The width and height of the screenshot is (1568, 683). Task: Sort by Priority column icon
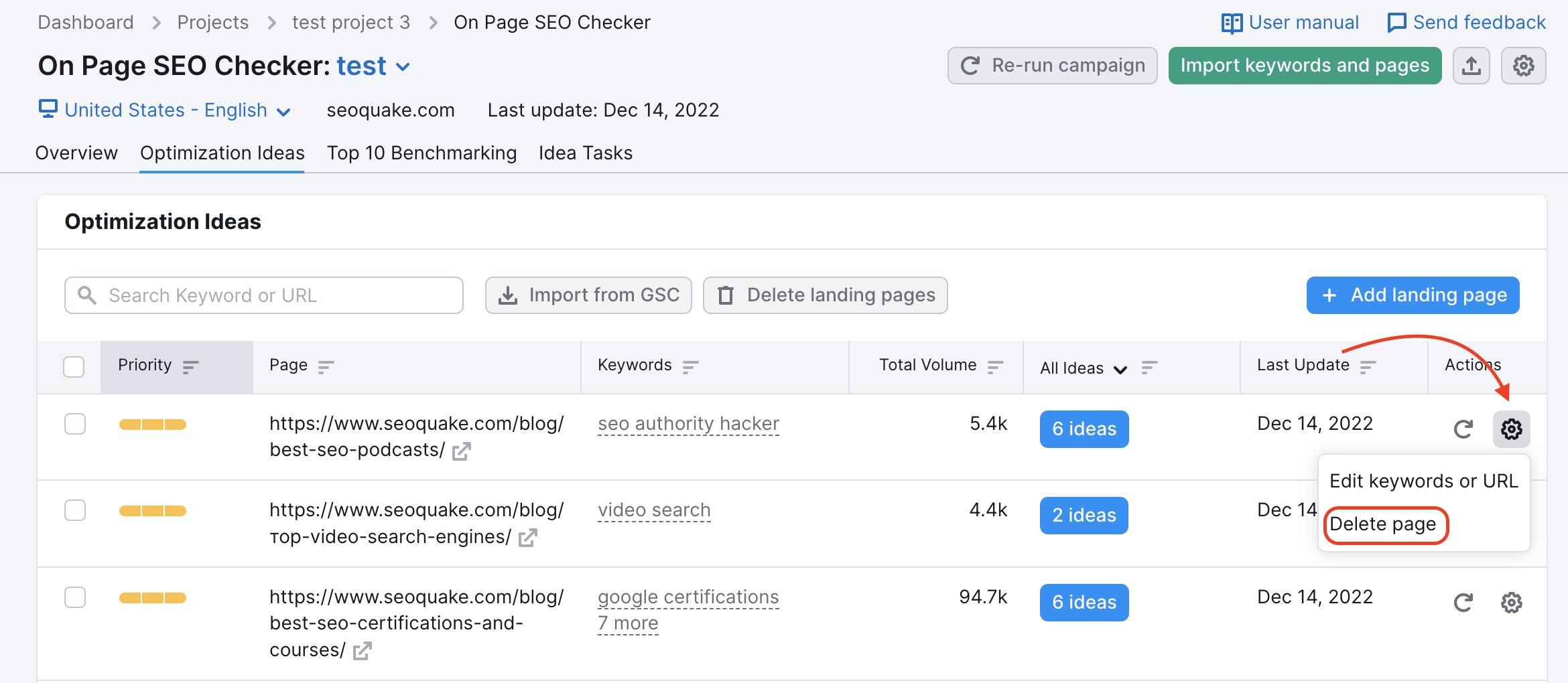[191, 366]
